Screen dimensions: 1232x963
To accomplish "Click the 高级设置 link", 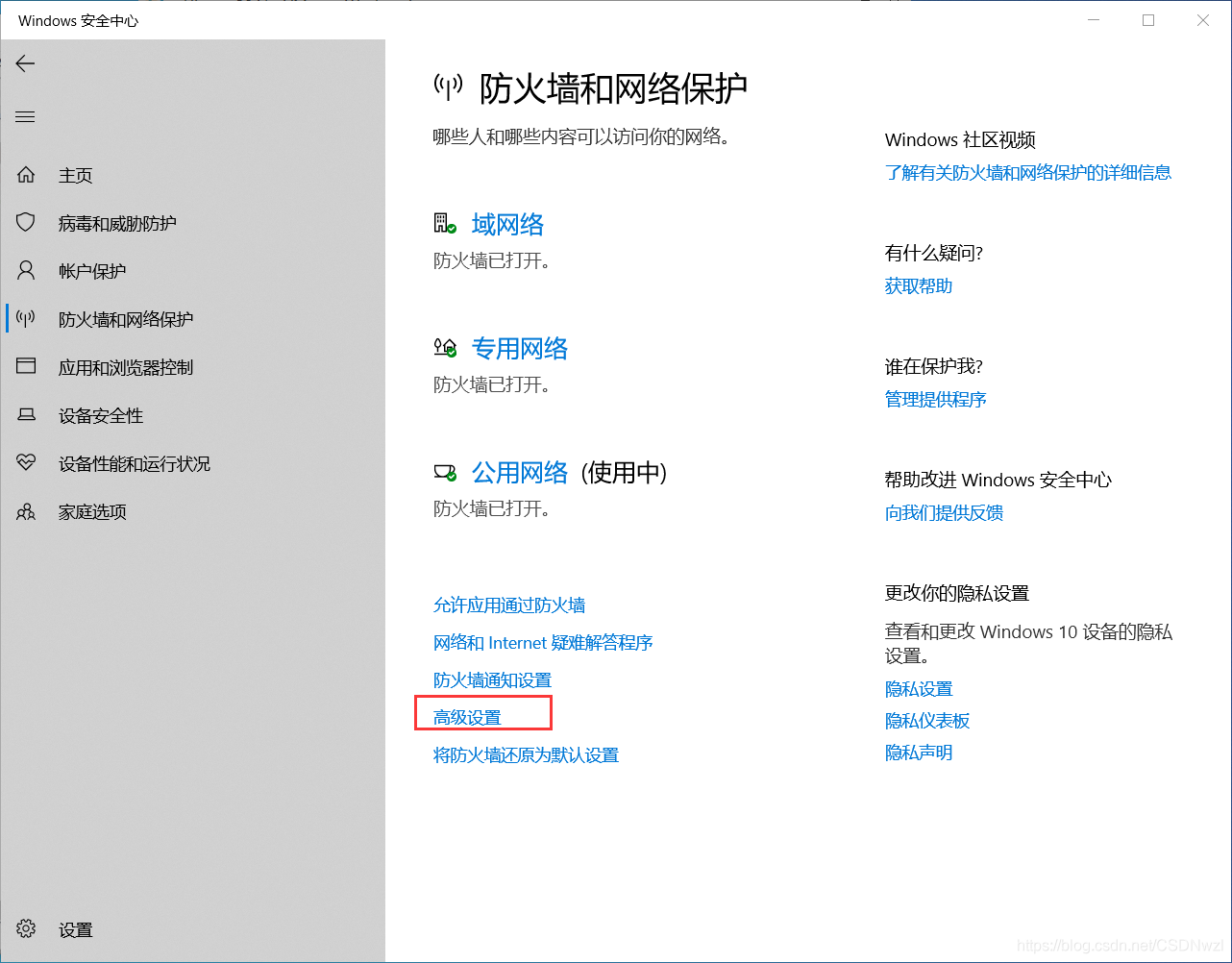I will click(467, 718).
